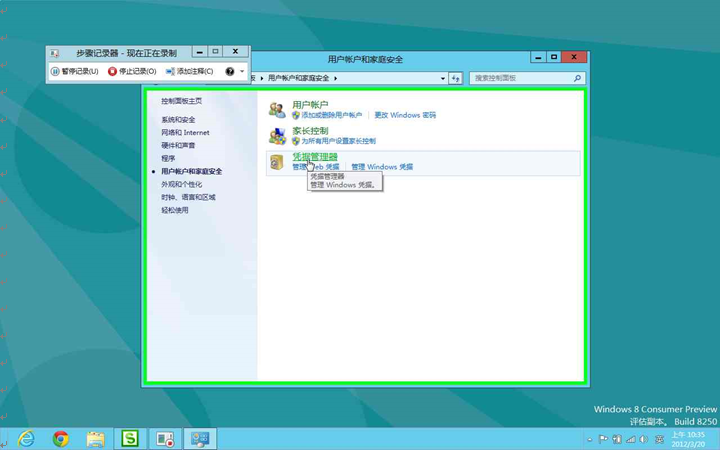
Task: Expand the address bar history dropdown
Action: 442,78
